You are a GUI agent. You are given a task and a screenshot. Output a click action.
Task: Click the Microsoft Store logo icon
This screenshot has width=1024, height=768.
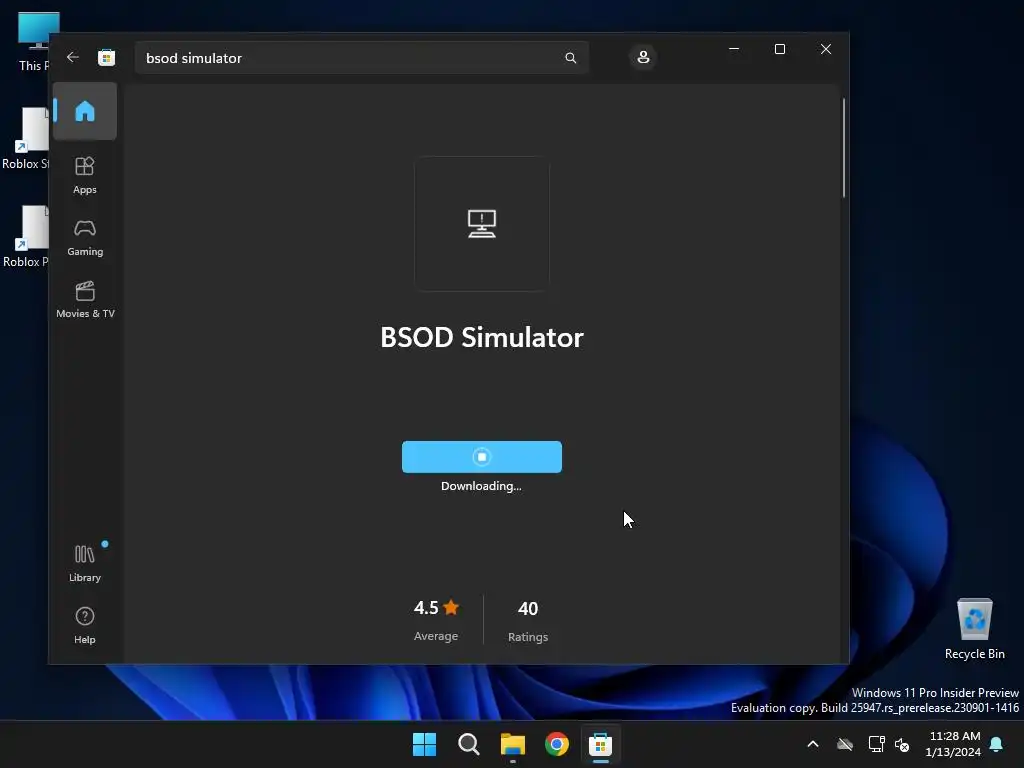click(x=106, y=57)
